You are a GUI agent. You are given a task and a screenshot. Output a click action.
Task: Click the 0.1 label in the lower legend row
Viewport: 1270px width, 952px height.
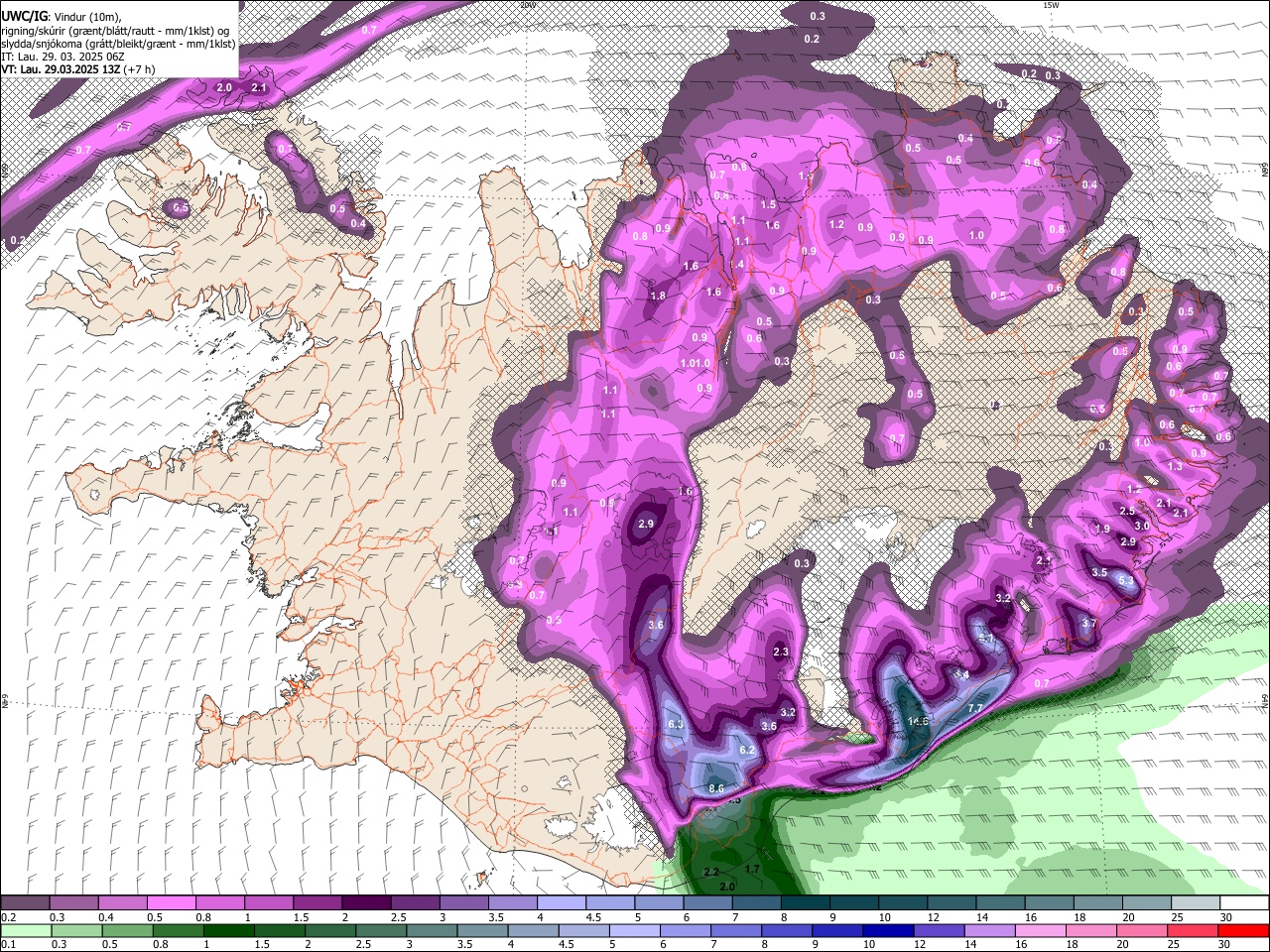[x=8, y=945]
